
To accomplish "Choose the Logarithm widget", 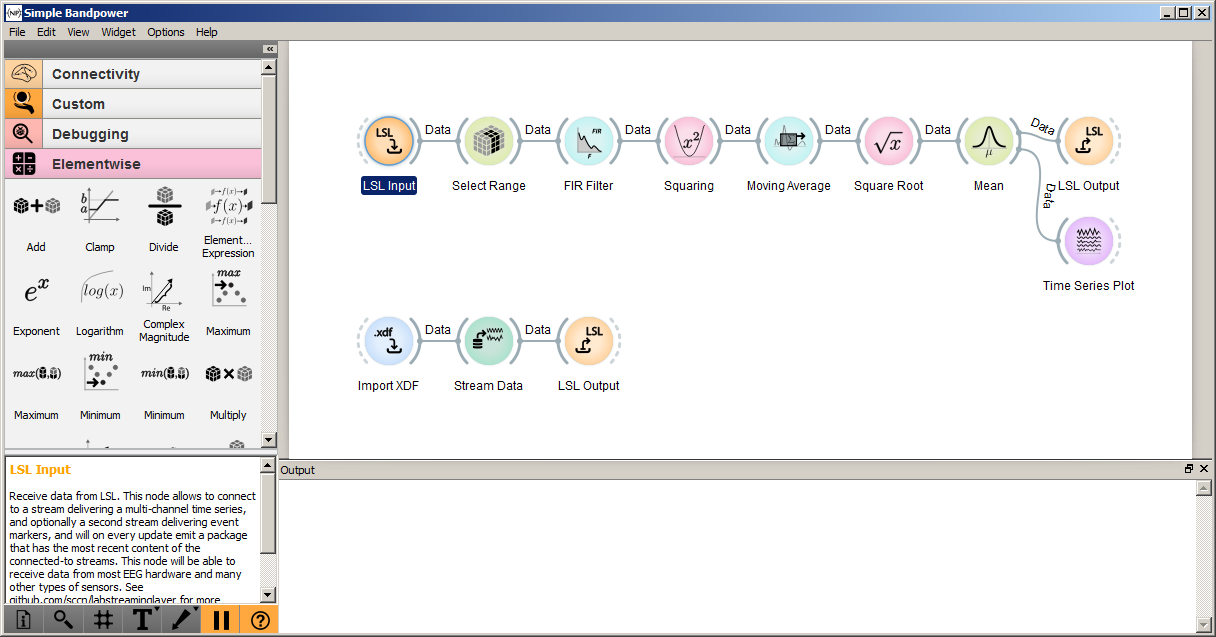I will [100, 303].
